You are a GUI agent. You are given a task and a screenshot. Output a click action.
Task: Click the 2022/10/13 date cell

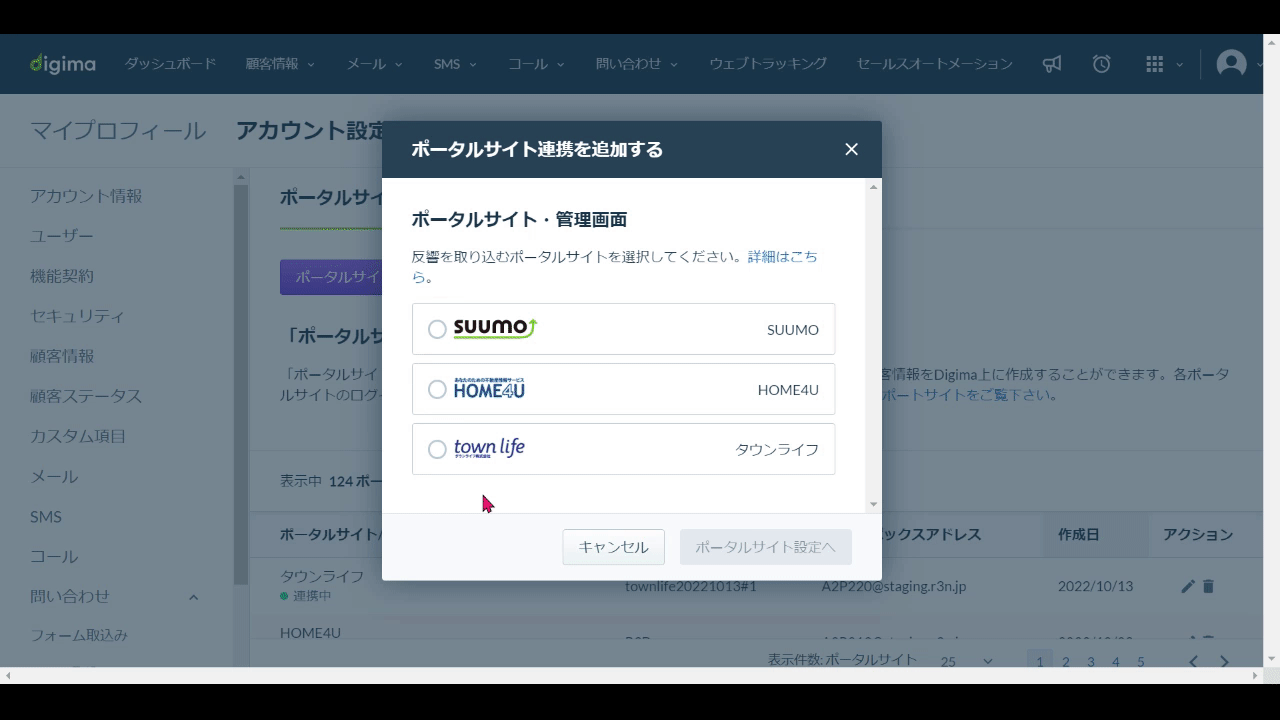click(x=1095, y=586)
